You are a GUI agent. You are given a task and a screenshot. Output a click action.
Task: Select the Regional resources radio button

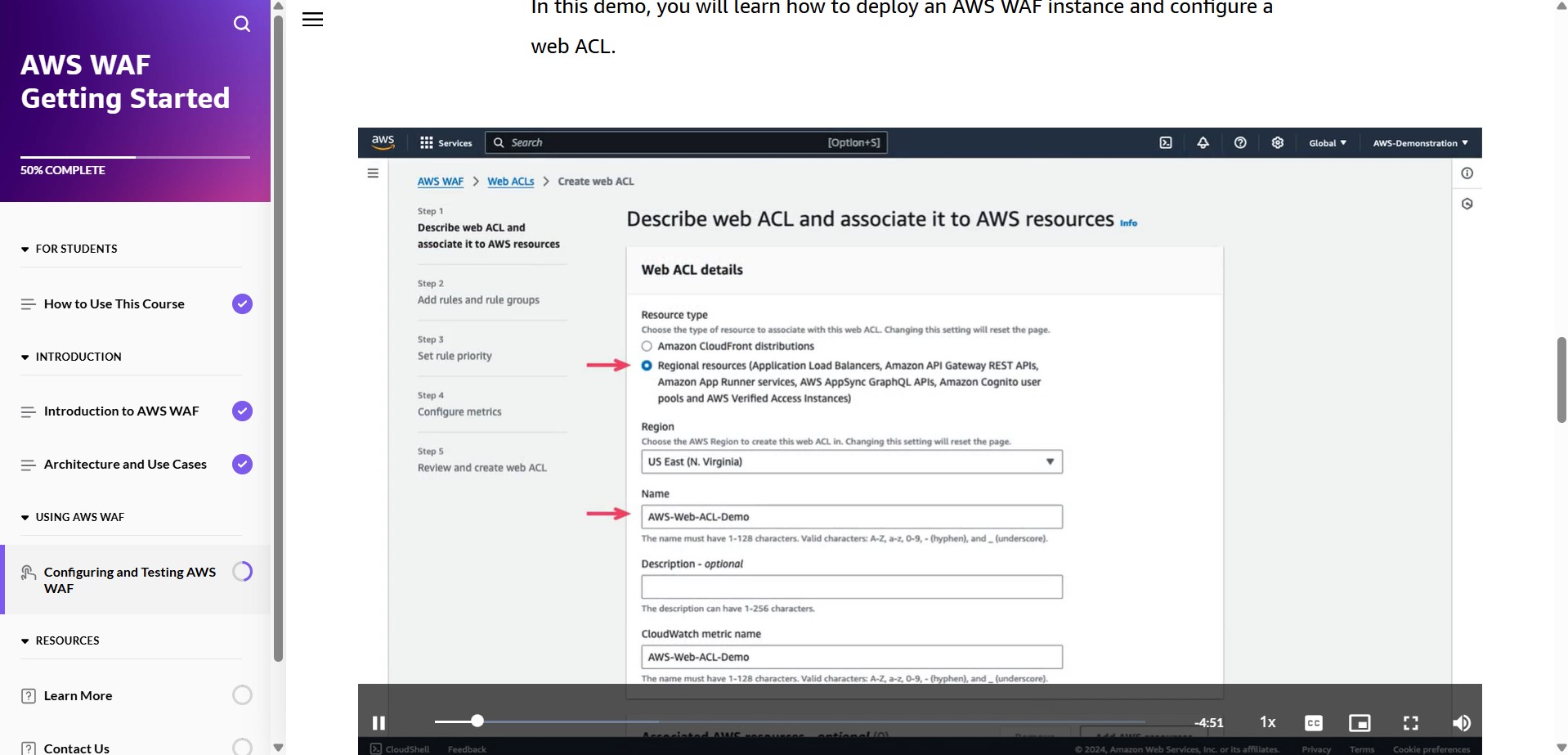[646, 365]
